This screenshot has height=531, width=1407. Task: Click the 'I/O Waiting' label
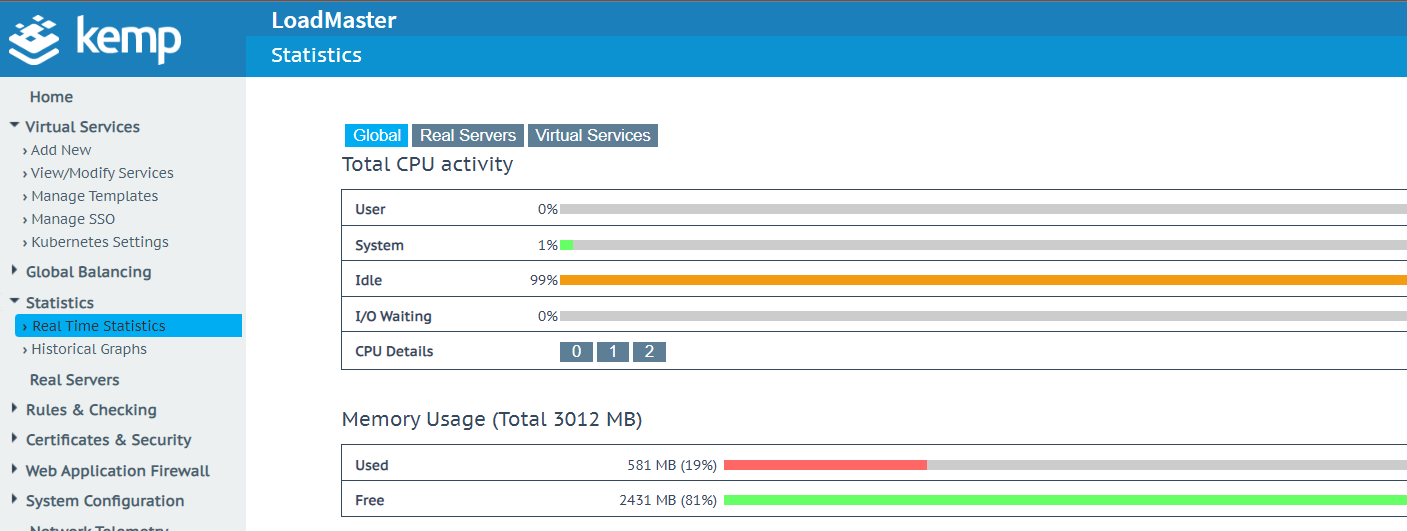click(x=393, y=316)
